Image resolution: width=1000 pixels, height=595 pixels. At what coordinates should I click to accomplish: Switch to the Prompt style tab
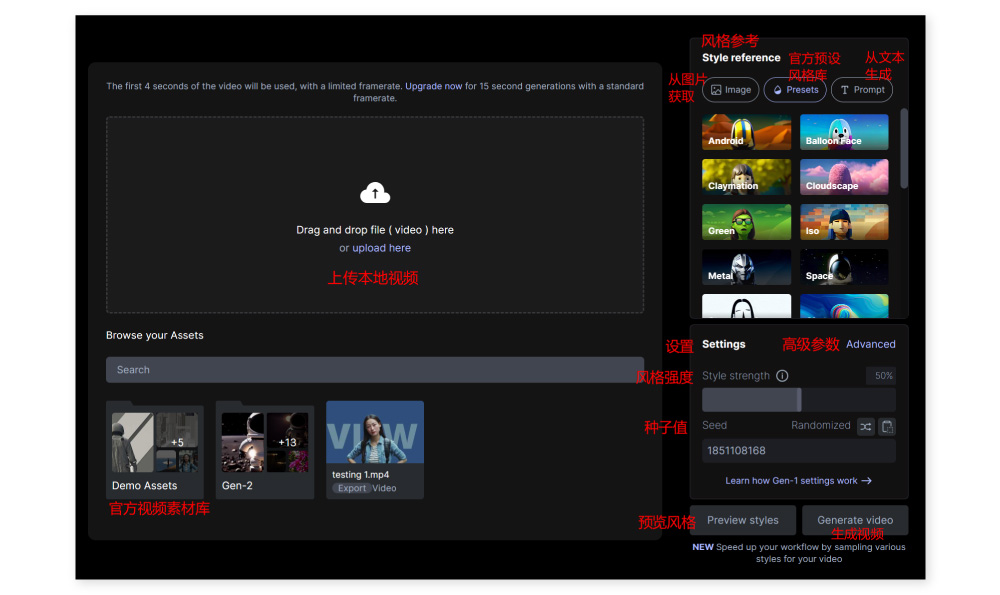click(861, 90)
